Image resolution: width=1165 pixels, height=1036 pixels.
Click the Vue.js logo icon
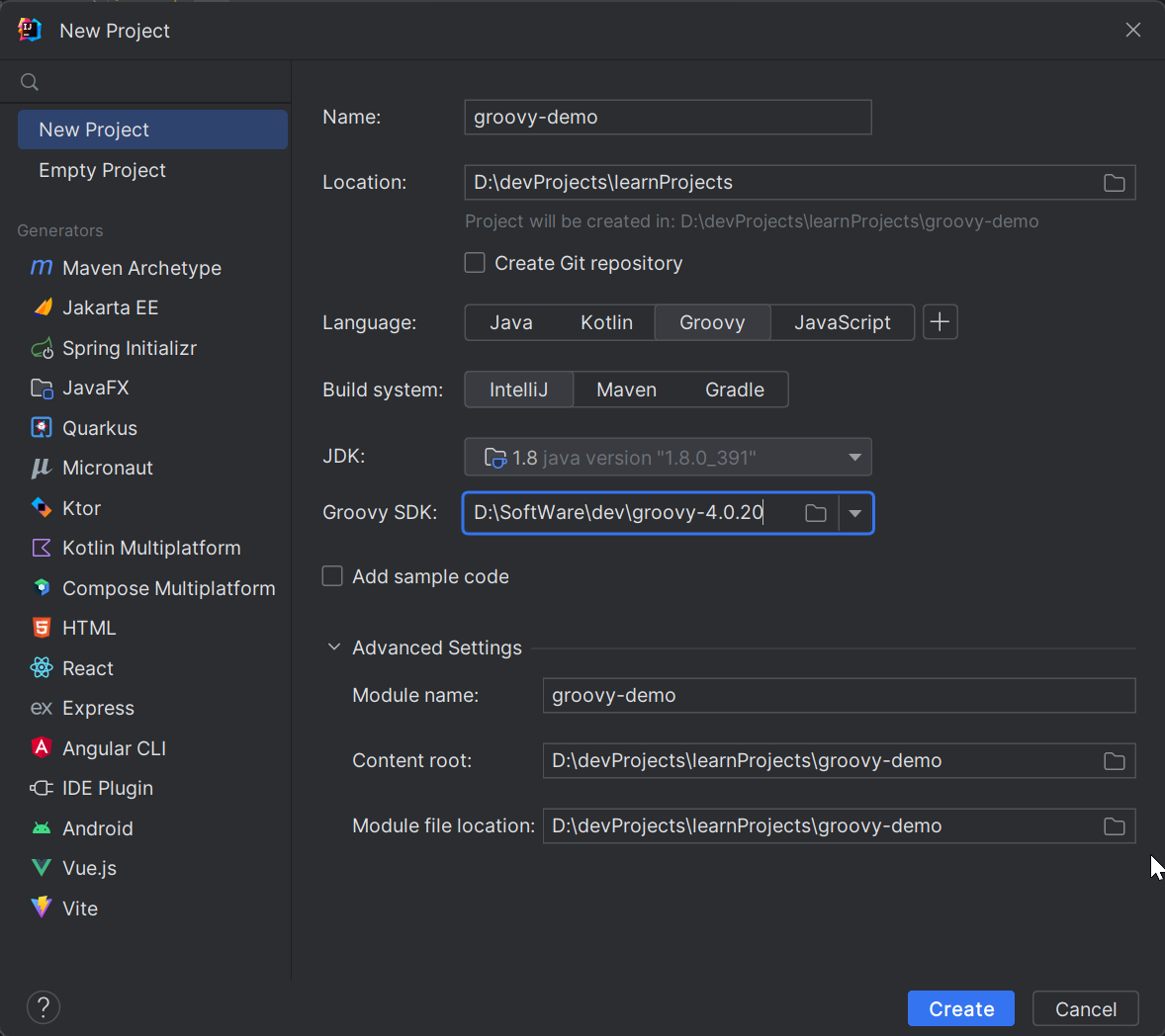click(42, 867)
